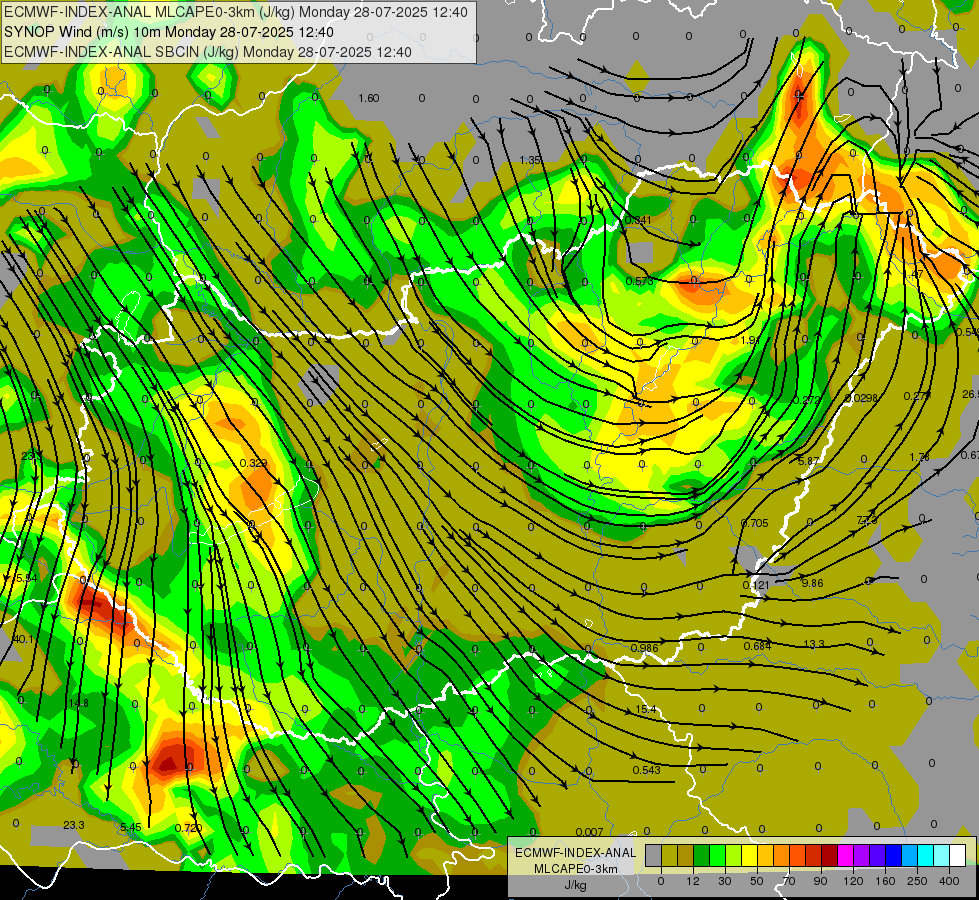Click the '14.8' value on the map
979x900 pixels.
[x=78, y=703]
